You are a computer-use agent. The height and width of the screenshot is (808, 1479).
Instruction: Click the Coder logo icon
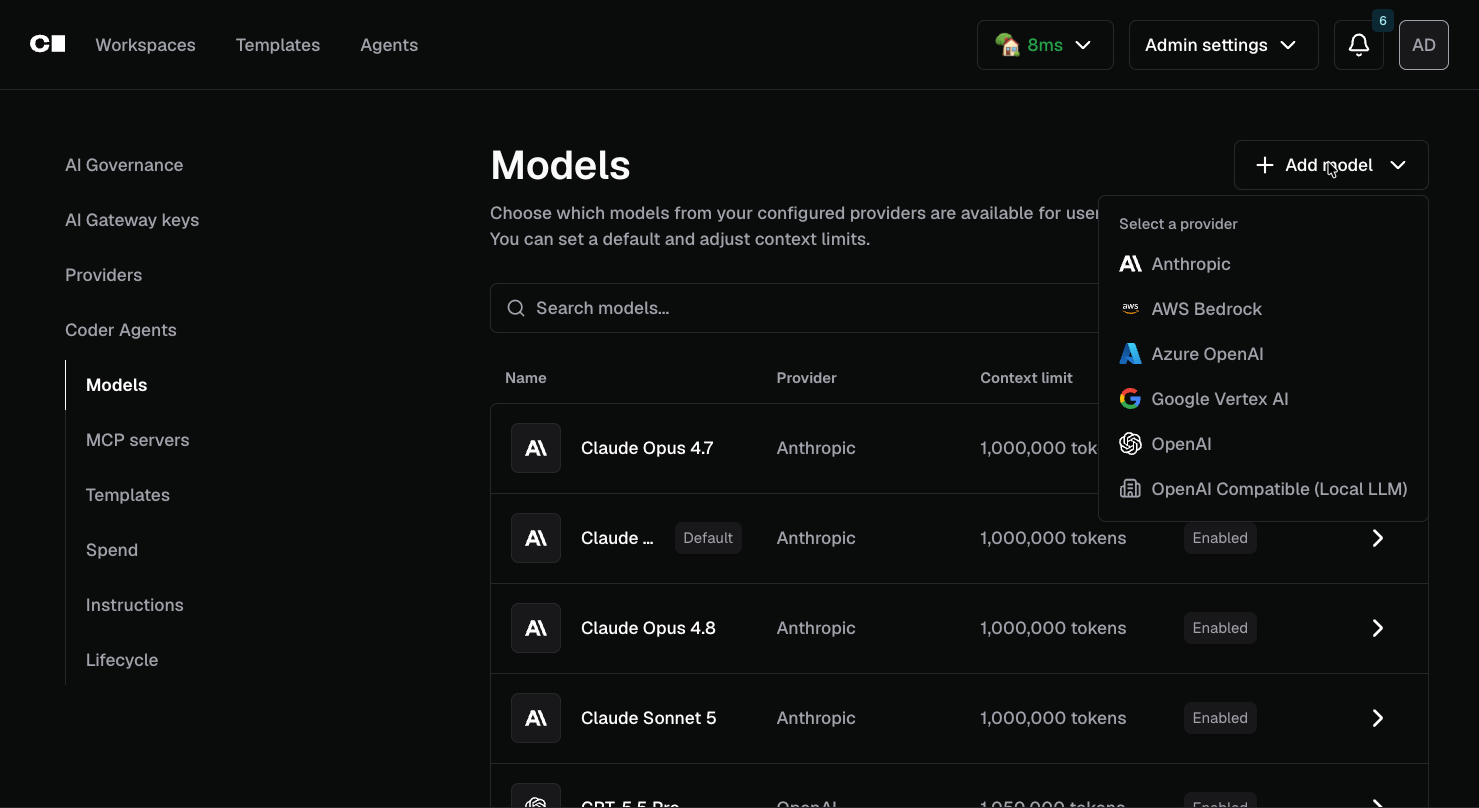(48, 44)
